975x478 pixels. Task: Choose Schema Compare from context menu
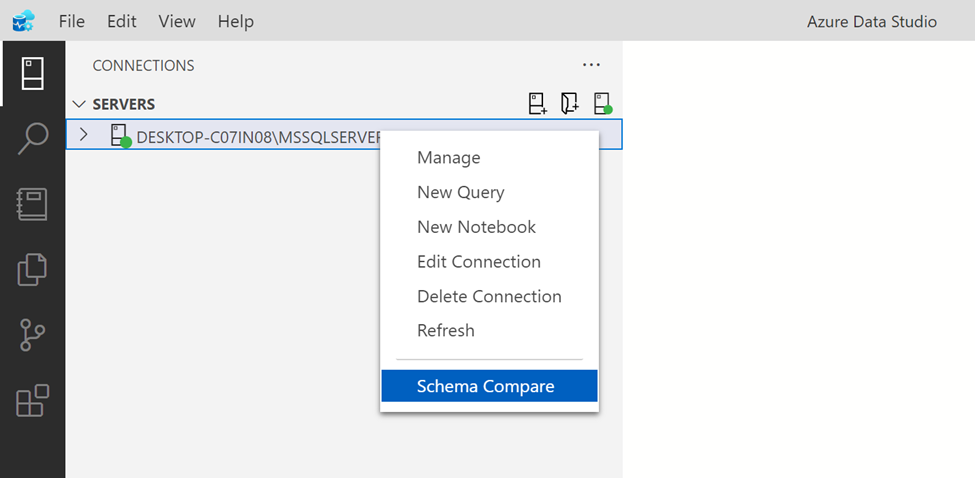point(486,386)
